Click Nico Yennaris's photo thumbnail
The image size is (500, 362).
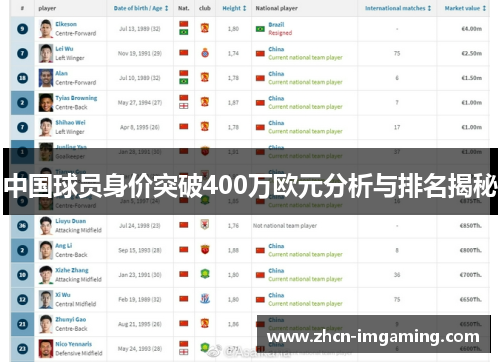point(46,349)
